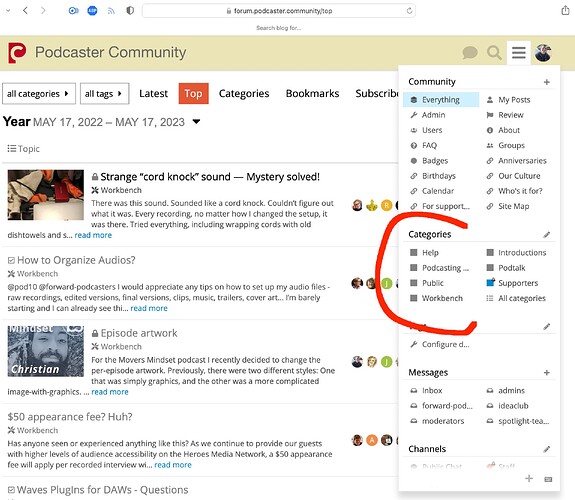Open the Workbench category in the menu
This screenshot has height=500, width=575.
(442, 299)
